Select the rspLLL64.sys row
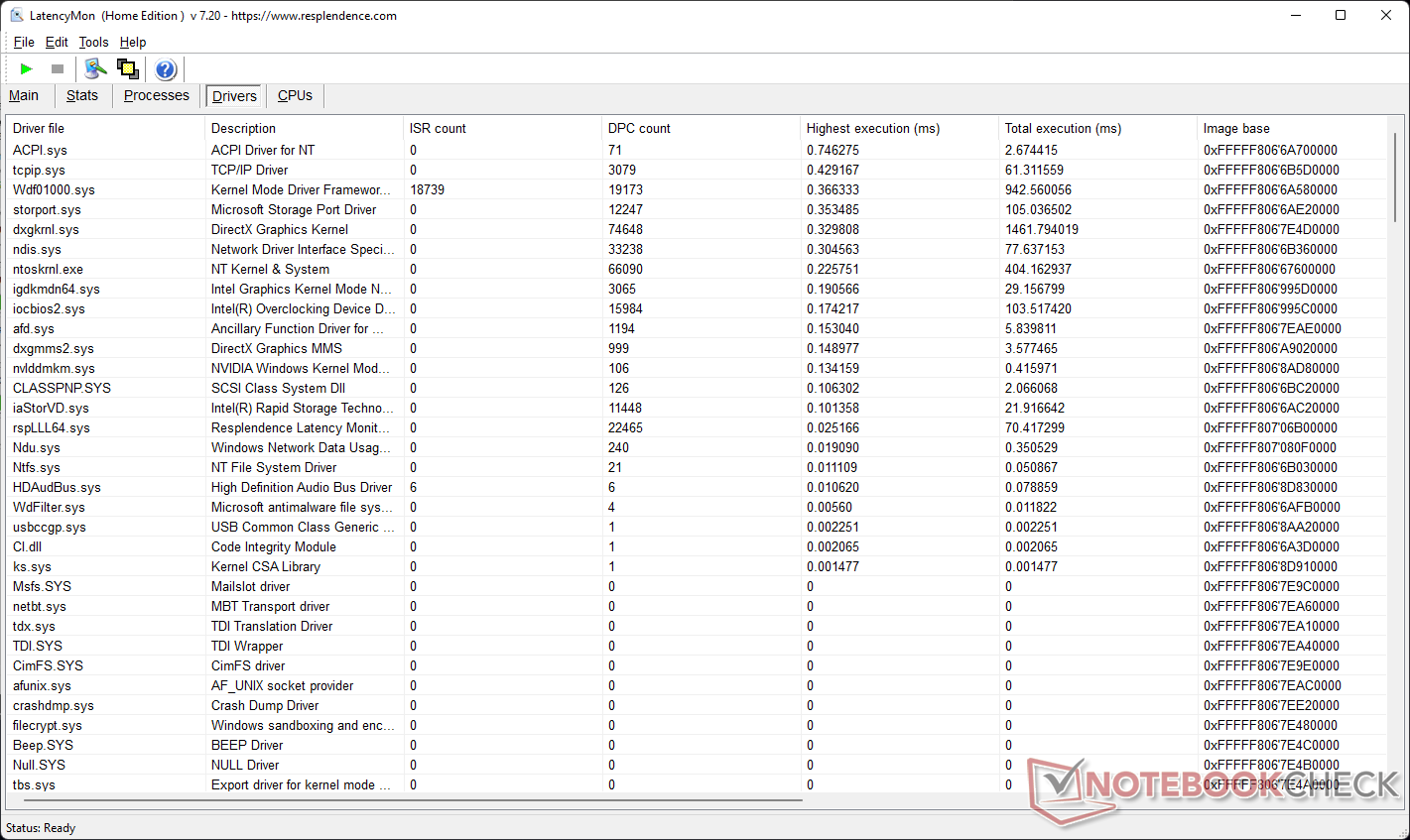1410x840 pixels. [x=698, y=427]
